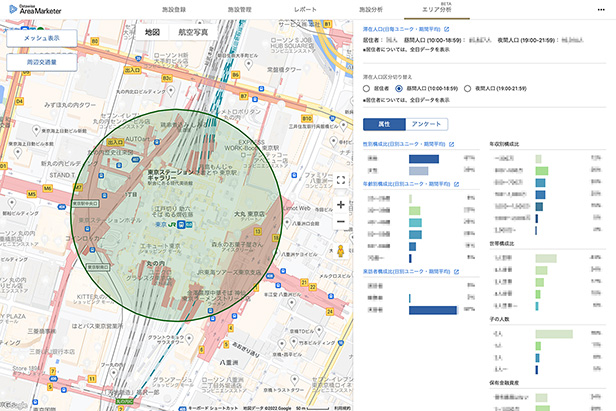Click the AreaMarketer logo
Viewport: 616px width, 411px height.
pos(35,9)
